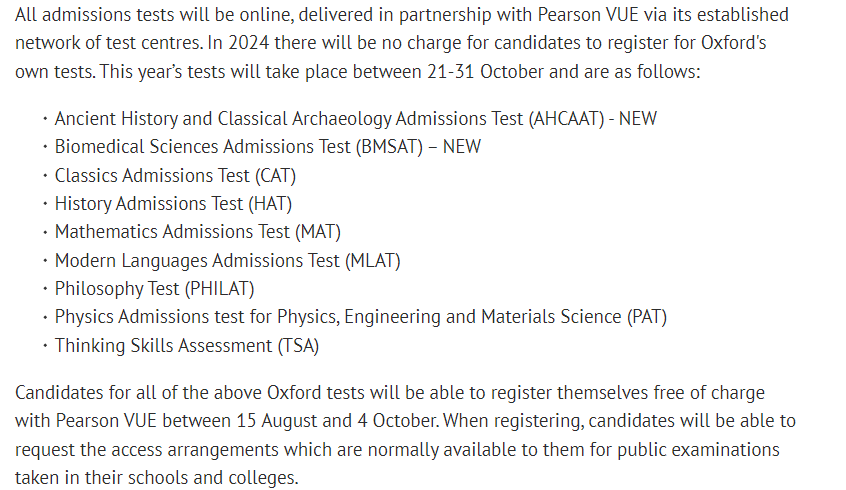Click the Classics Admissions Test (CAT) line

point(175,175)
